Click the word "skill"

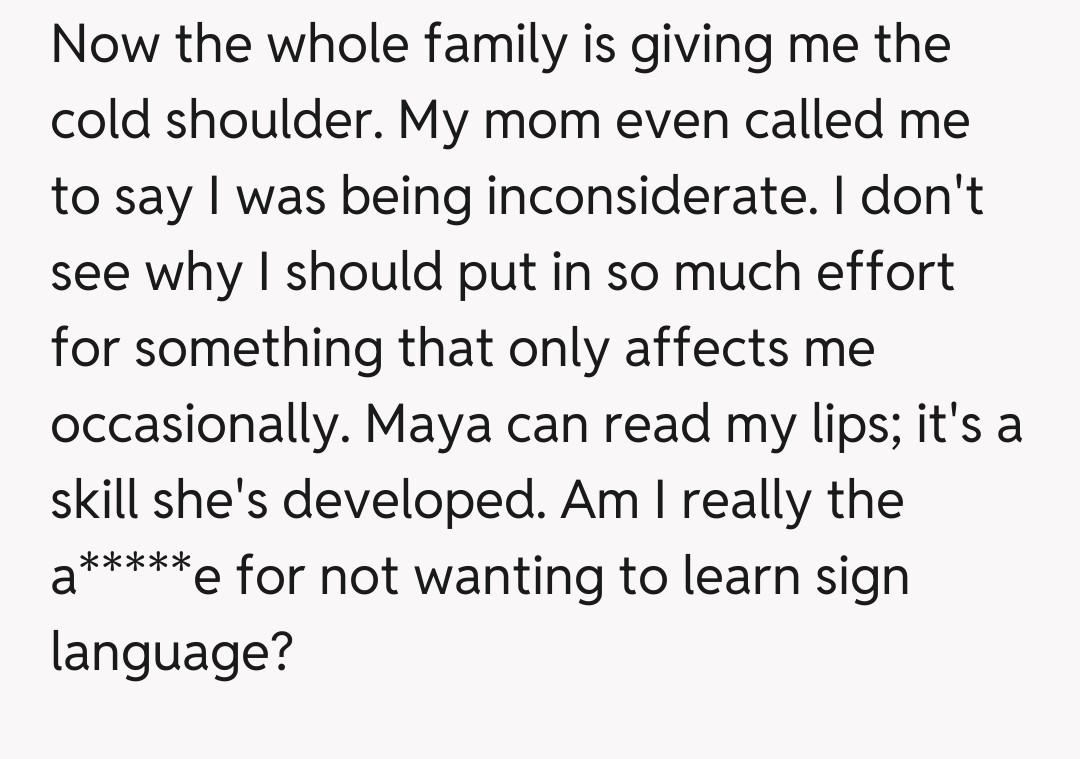tap(93, 500)
